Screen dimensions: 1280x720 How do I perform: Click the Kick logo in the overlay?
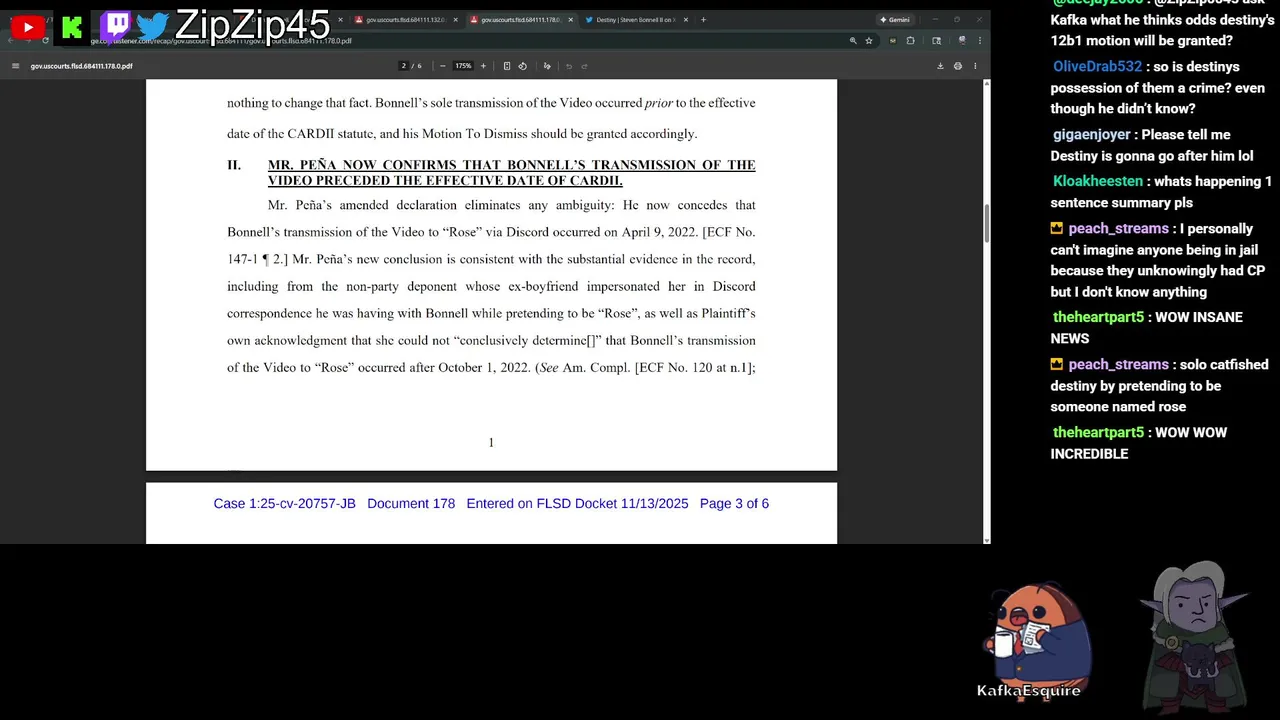point(72,28)
